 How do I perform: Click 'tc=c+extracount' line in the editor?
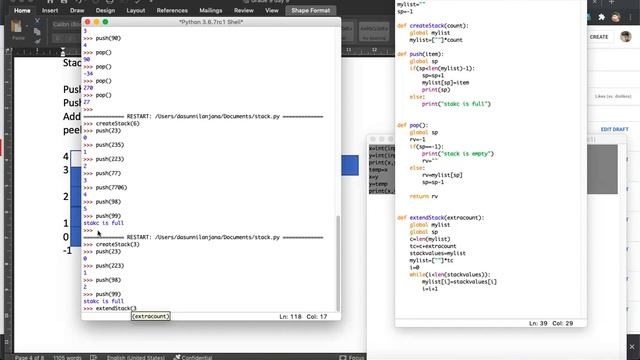pyautogui.click(x=433, y=247)
